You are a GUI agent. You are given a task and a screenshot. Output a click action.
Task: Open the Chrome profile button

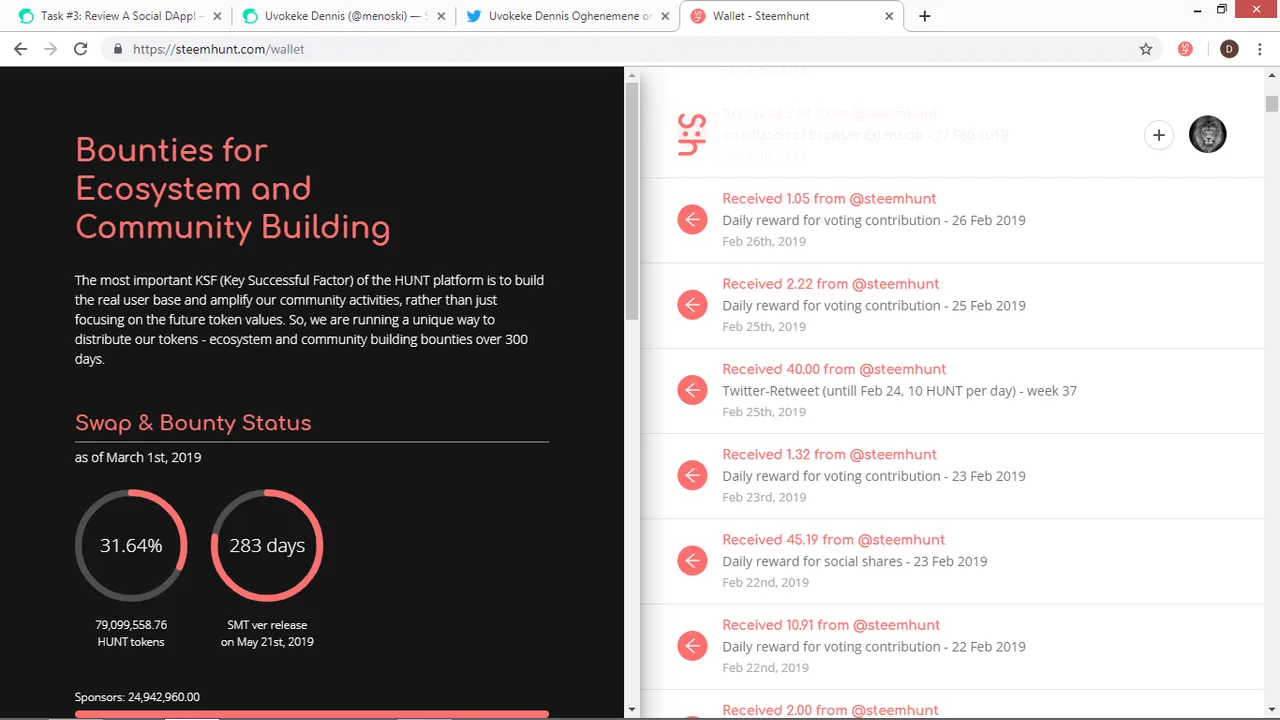click(1229, 49)
